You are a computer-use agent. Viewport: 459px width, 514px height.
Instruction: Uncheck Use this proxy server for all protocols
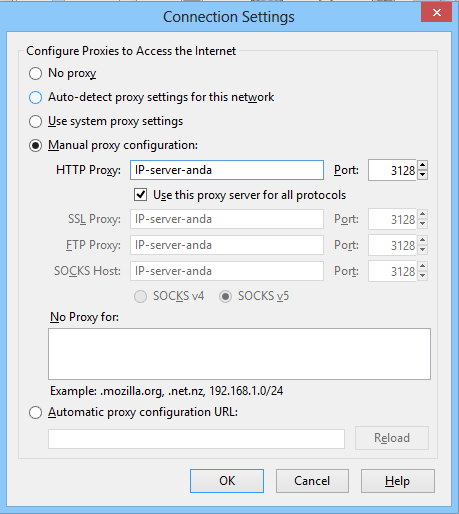coord(140,194)
